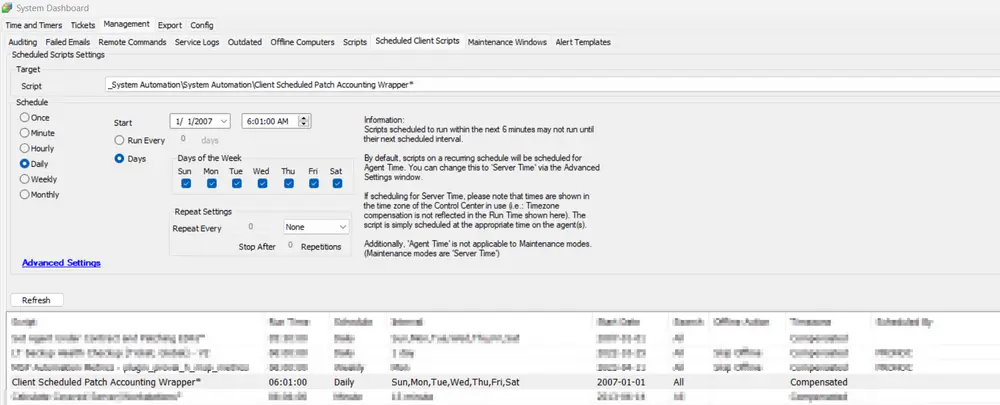
Task: Switch to the Scripts sub-tab
Action: pos(355,42)
